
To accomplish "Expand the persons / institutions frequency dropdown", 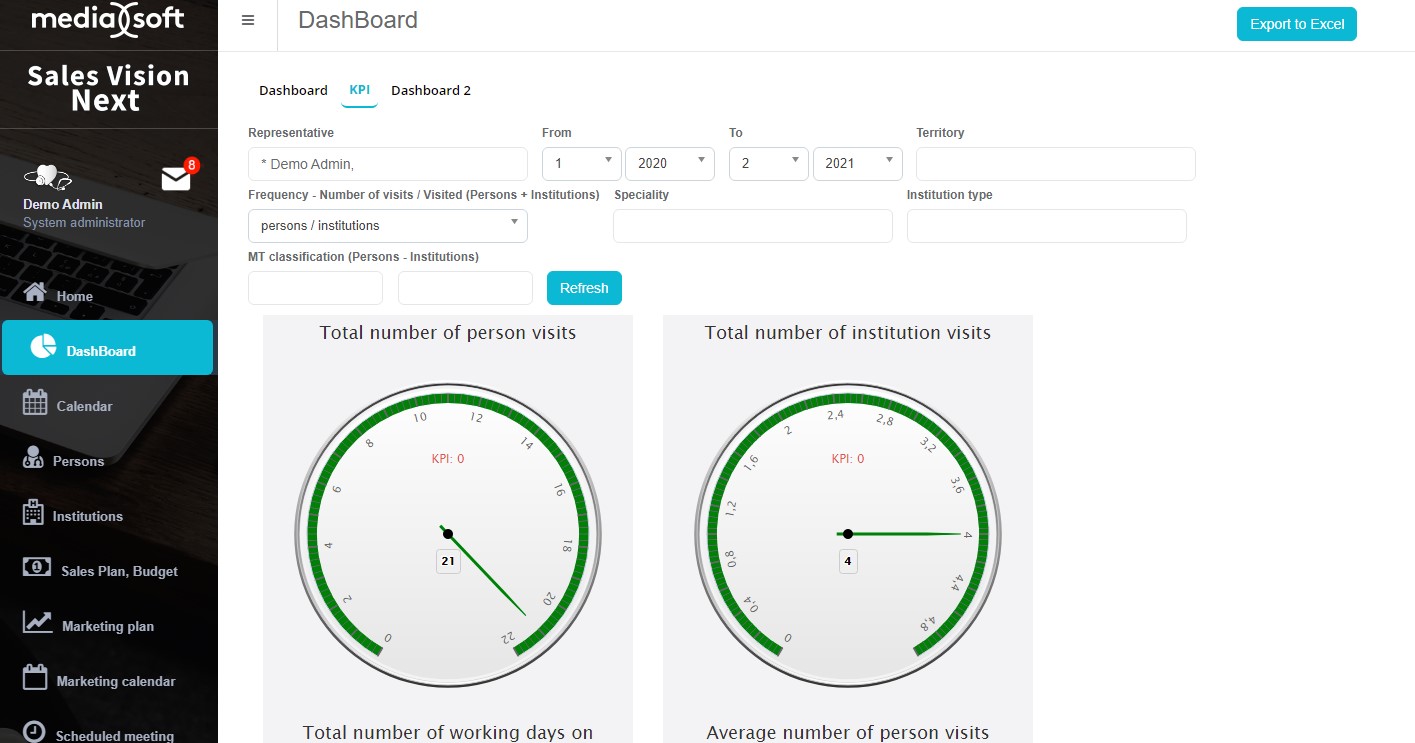I will [387, 226].
